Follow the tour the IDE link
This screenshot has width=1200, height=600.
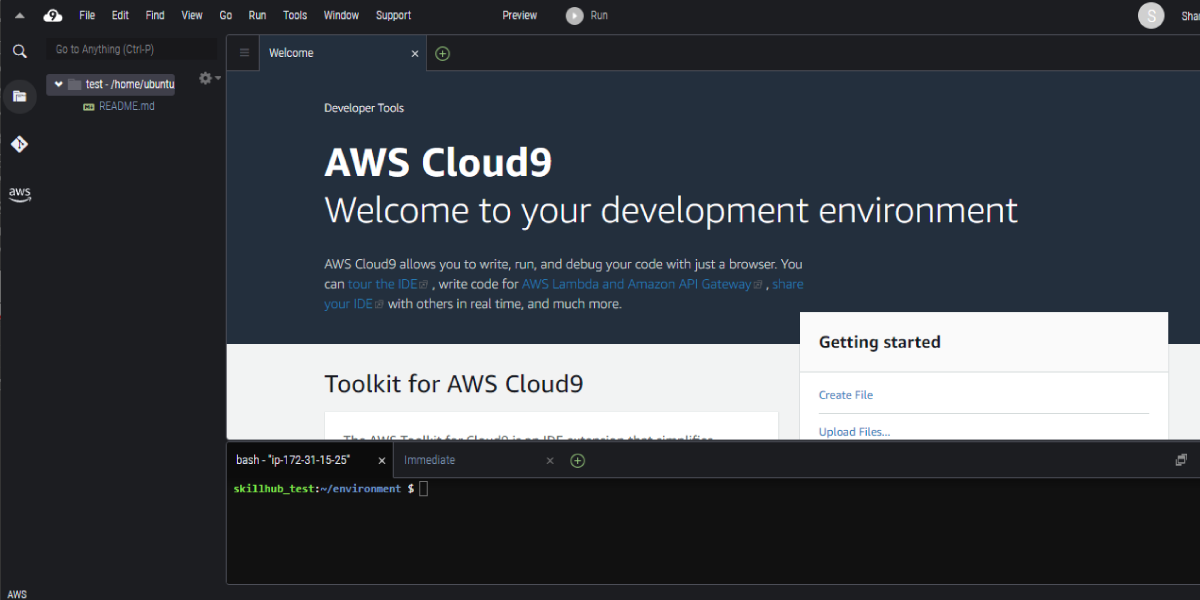click(388, 284)
